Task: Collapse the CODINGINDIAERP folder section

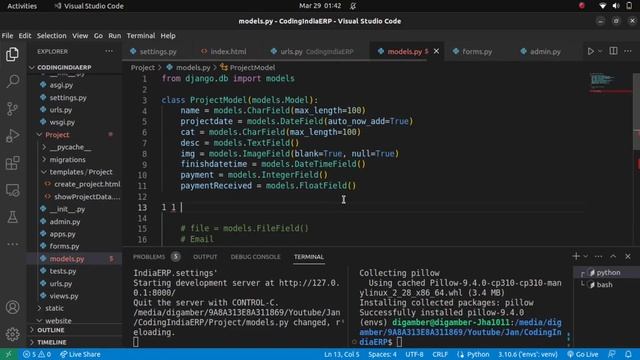Action: coord(64,67)
